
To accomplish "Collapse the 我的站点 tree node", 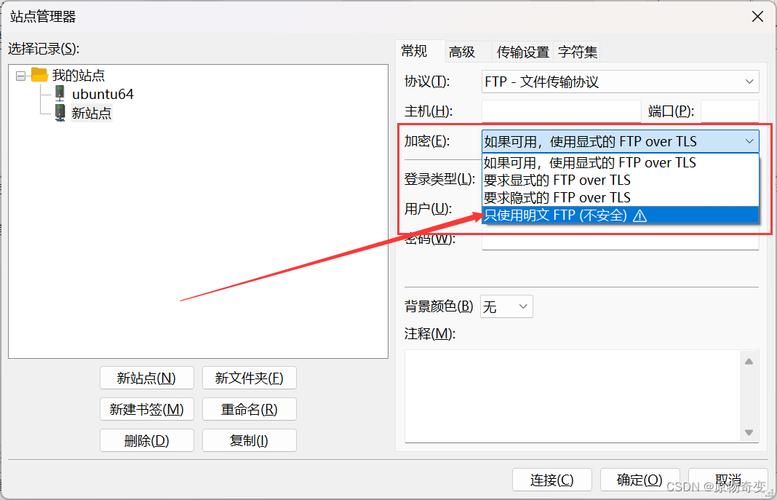I will pyautogui.click(x=21, y=76).
